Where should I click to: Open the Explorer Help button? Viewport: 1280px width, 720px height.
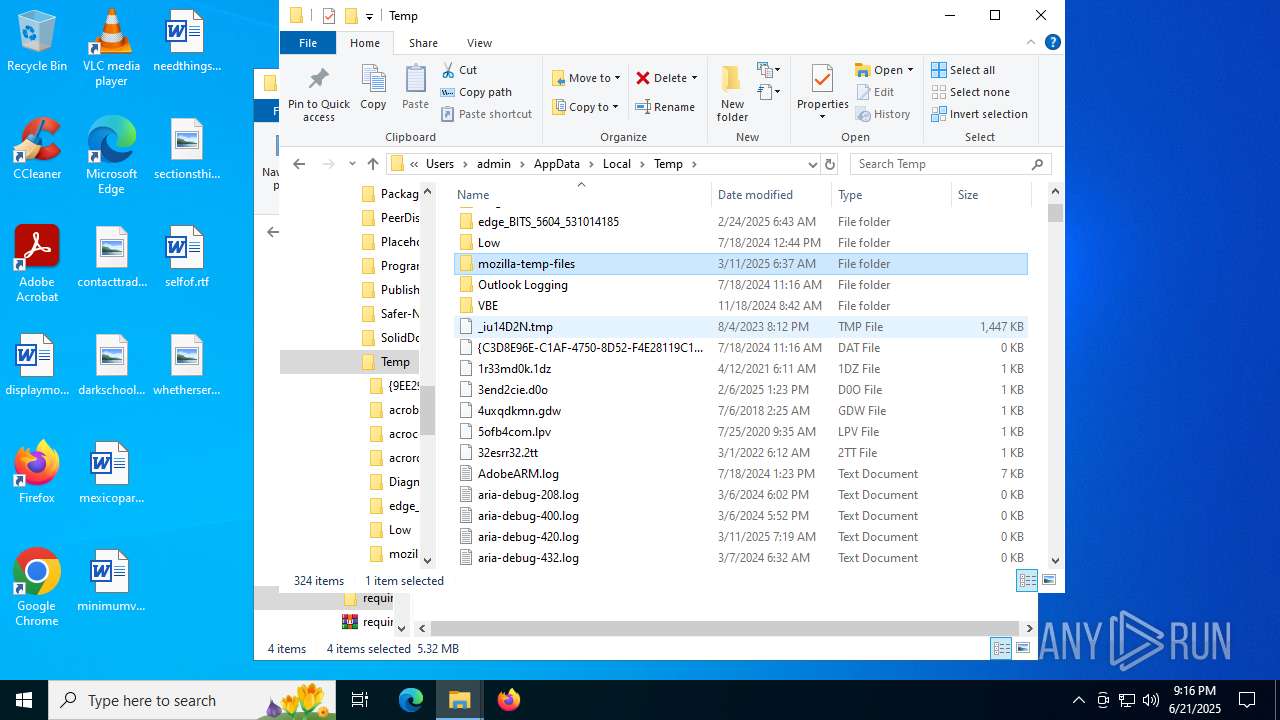pos(1052,43)
